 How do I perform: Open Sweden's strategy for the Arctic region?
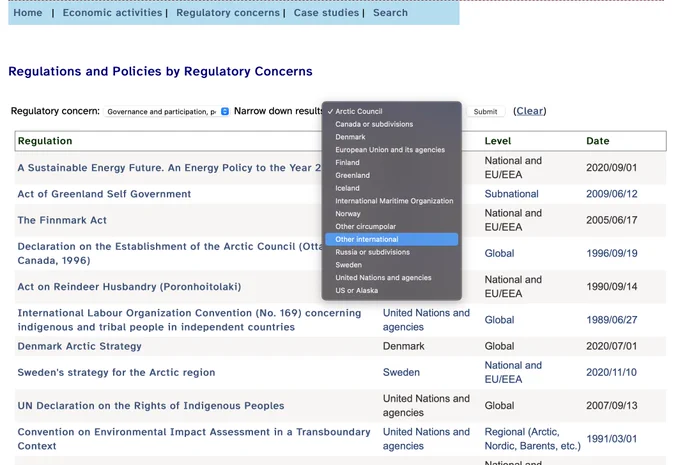(x=116, y=372)
